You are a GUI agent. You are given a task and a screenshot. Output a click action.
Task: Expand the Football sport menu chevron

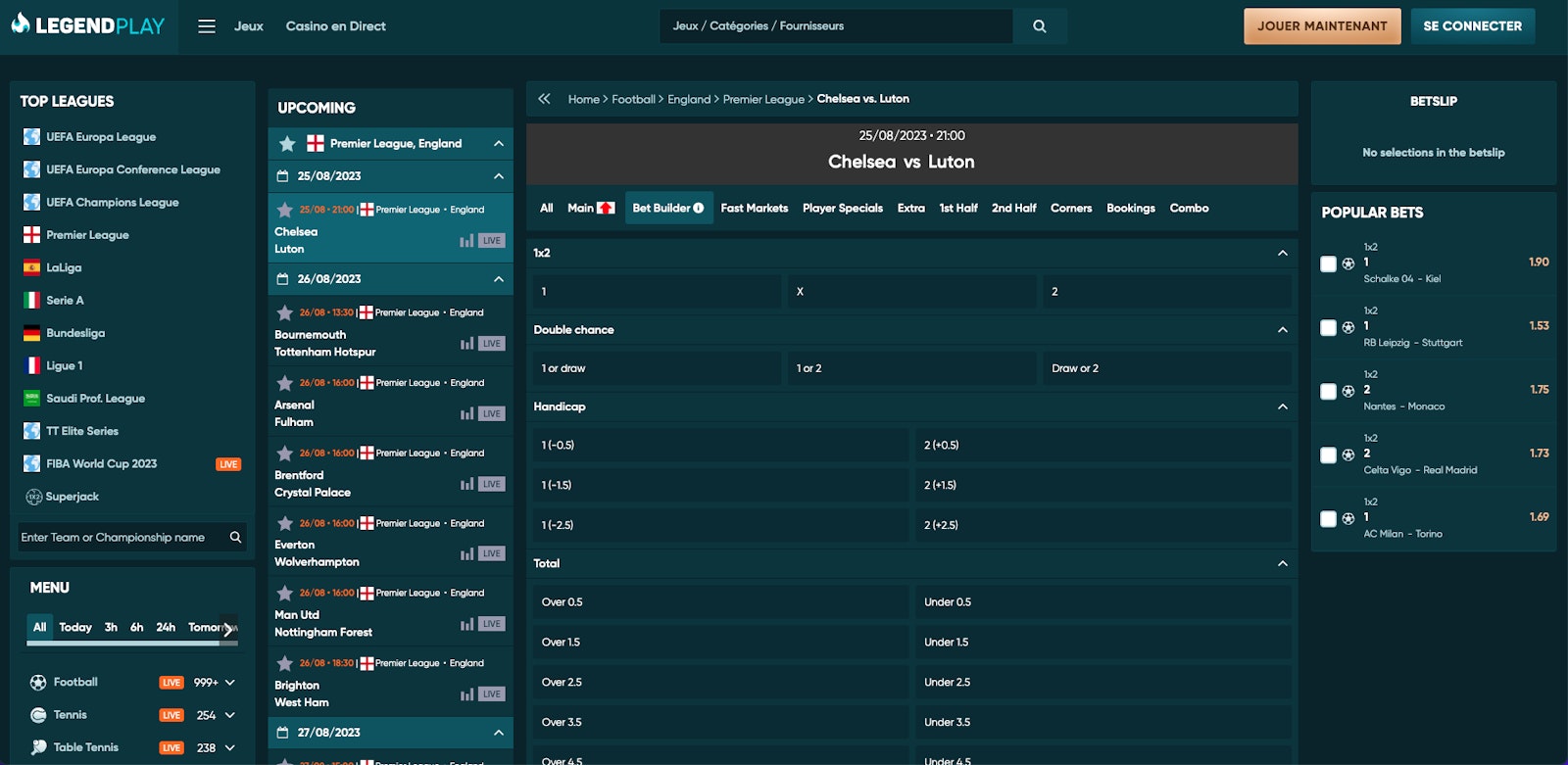pos(230,683)
